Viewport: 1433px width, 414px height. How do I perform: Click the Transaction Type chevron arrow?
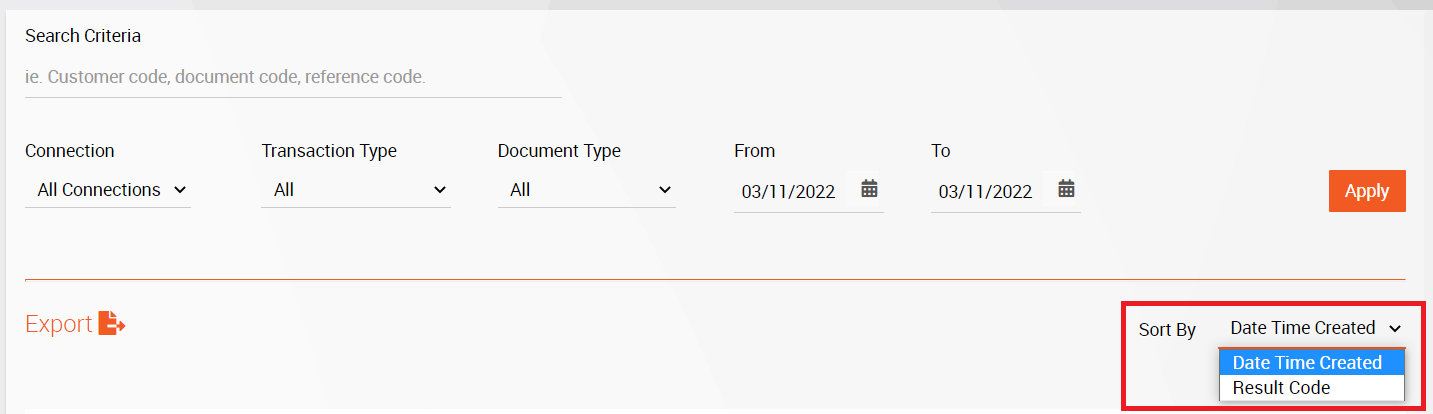[x=440, y=189]
